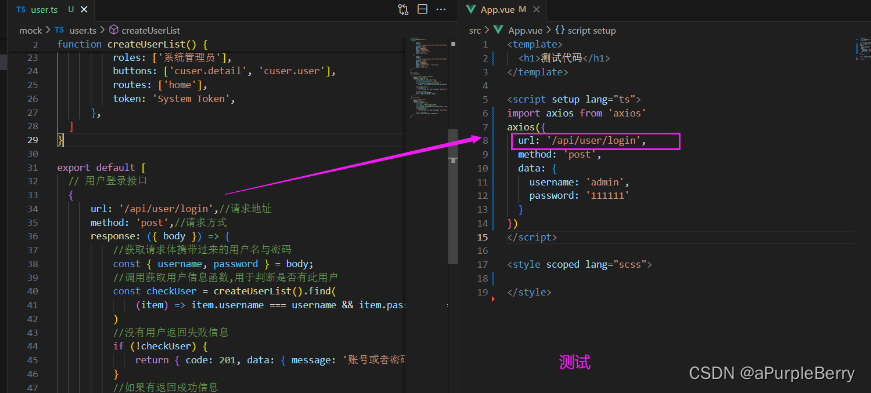Close the App.vue tab

click(x=537, y=9)
